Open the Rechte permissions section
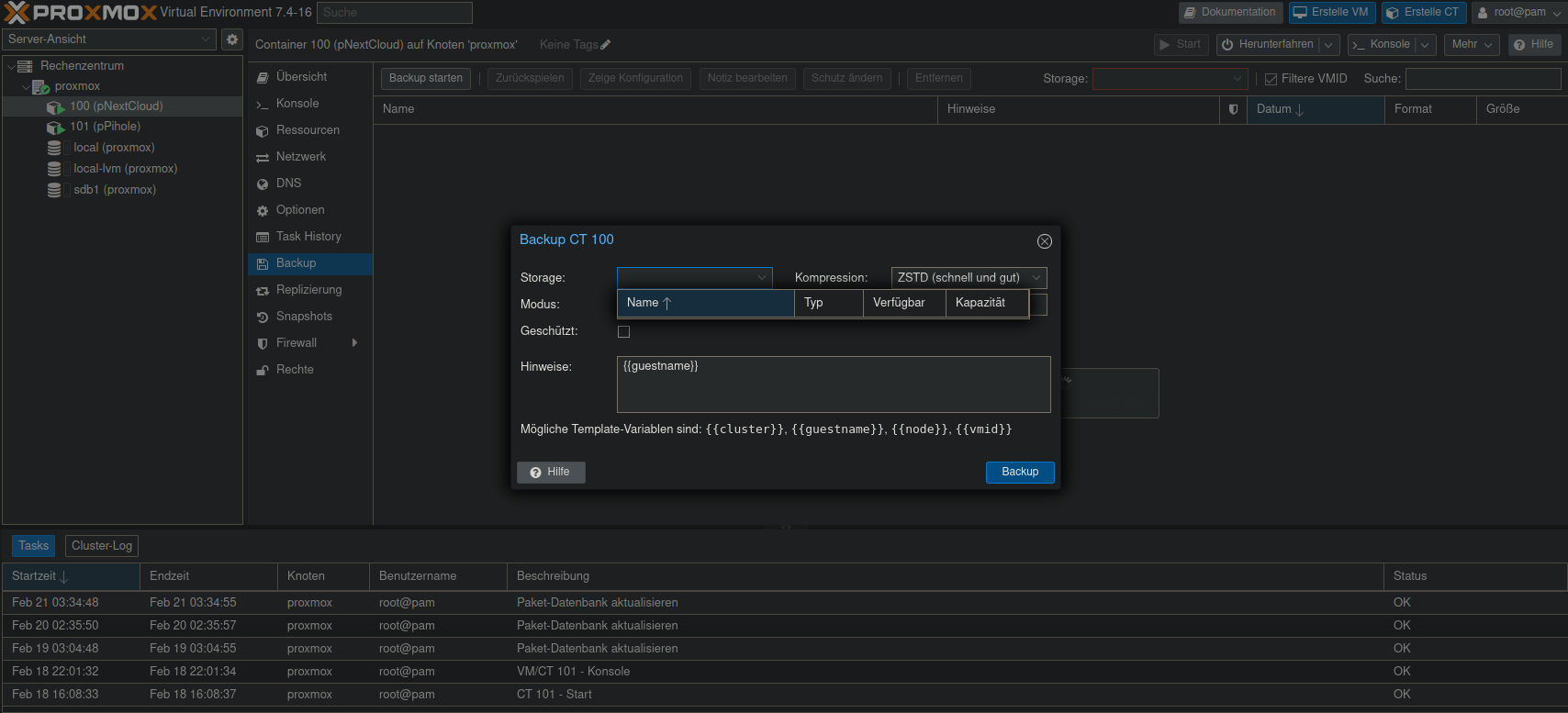The width and height of the screenshot is (1568, 713). (310, 370)
